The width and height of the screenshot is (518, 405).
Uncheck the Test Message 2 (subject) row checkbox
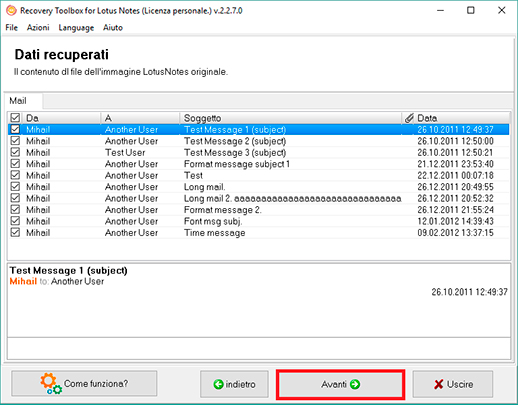click(15, 141)
